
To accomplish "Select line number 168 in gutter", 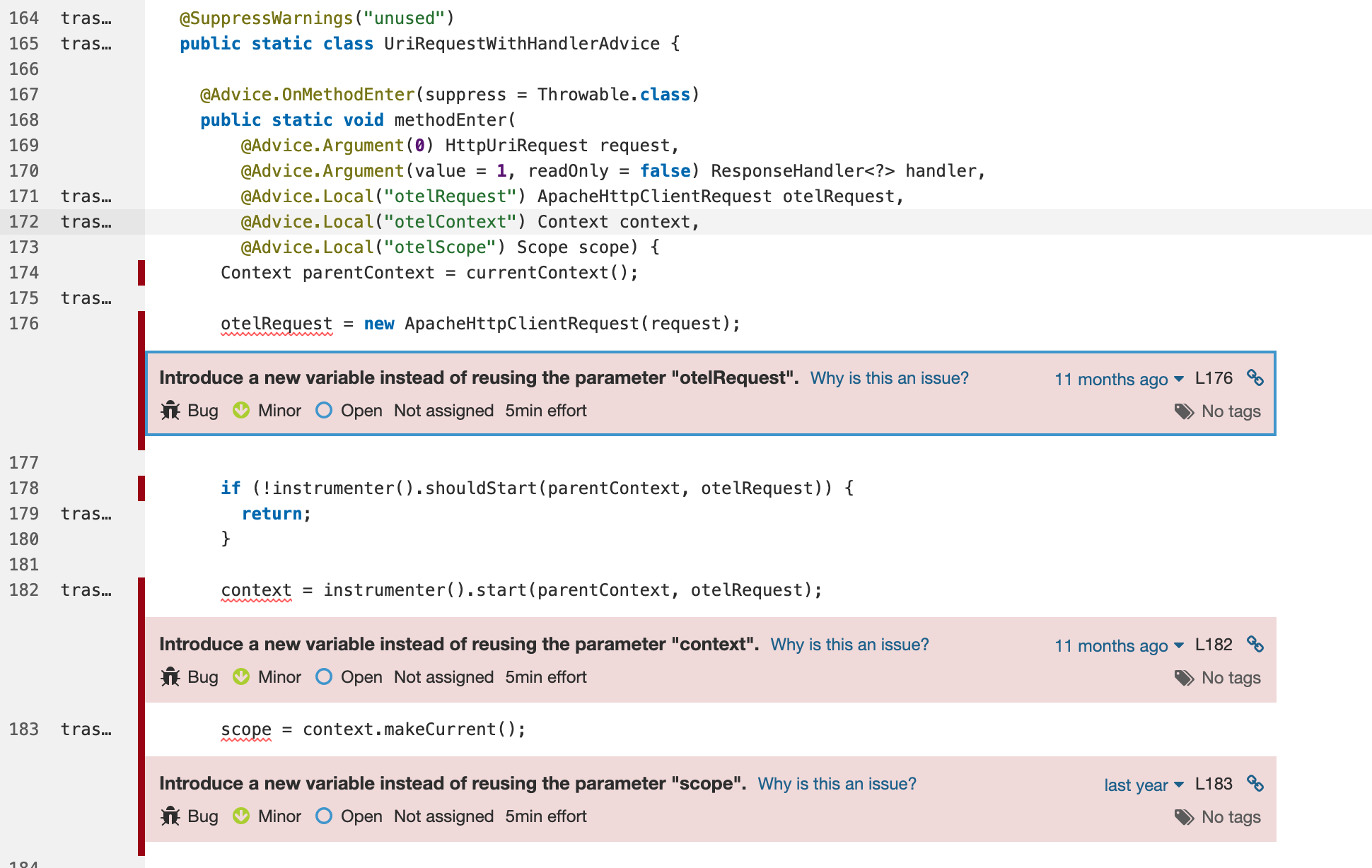I will pos(23,120).
